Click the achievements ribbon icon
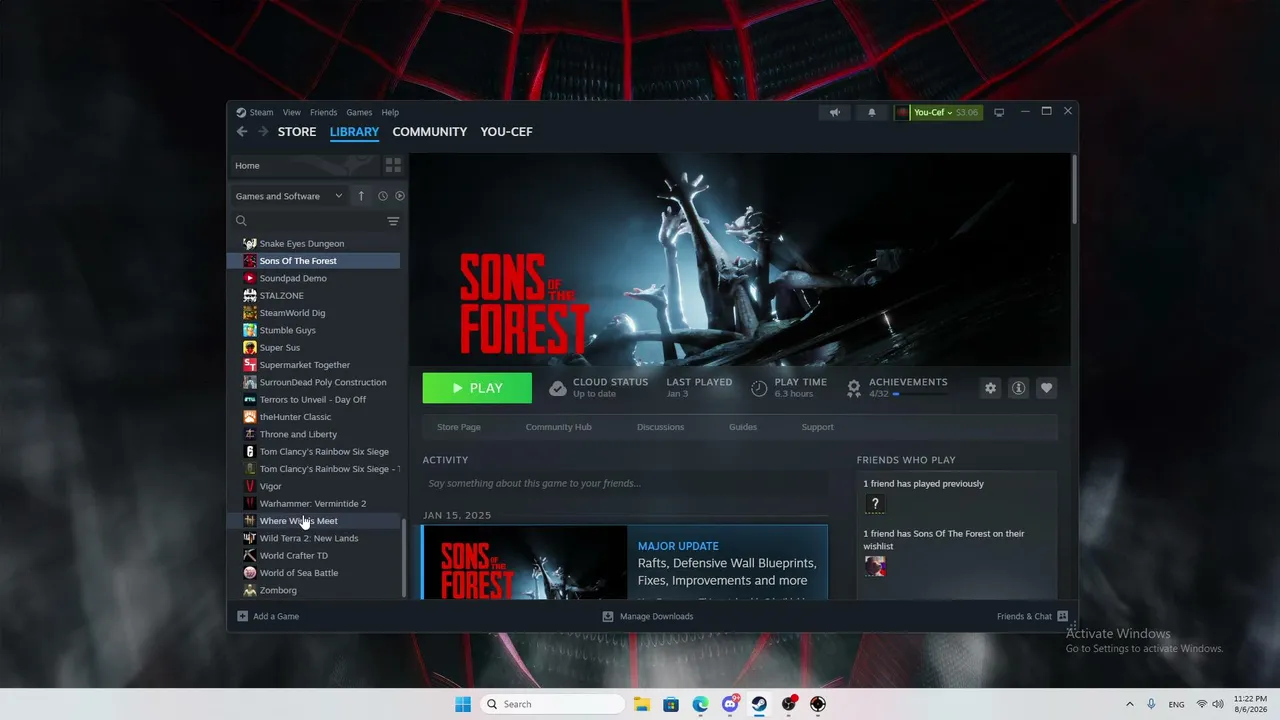1280x720 pixels. tap(853, 388)
